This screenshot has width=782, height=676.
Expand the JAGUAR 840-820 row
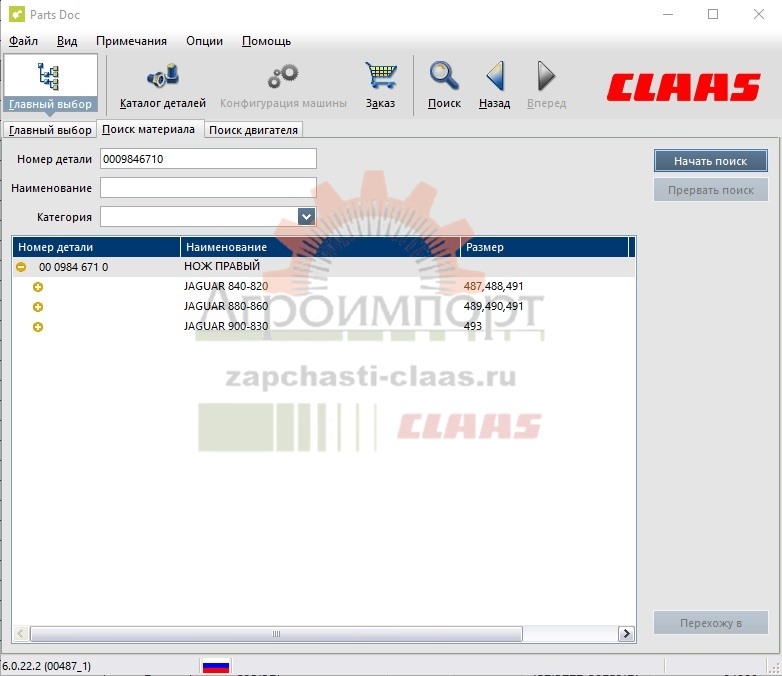click(38, 287)
